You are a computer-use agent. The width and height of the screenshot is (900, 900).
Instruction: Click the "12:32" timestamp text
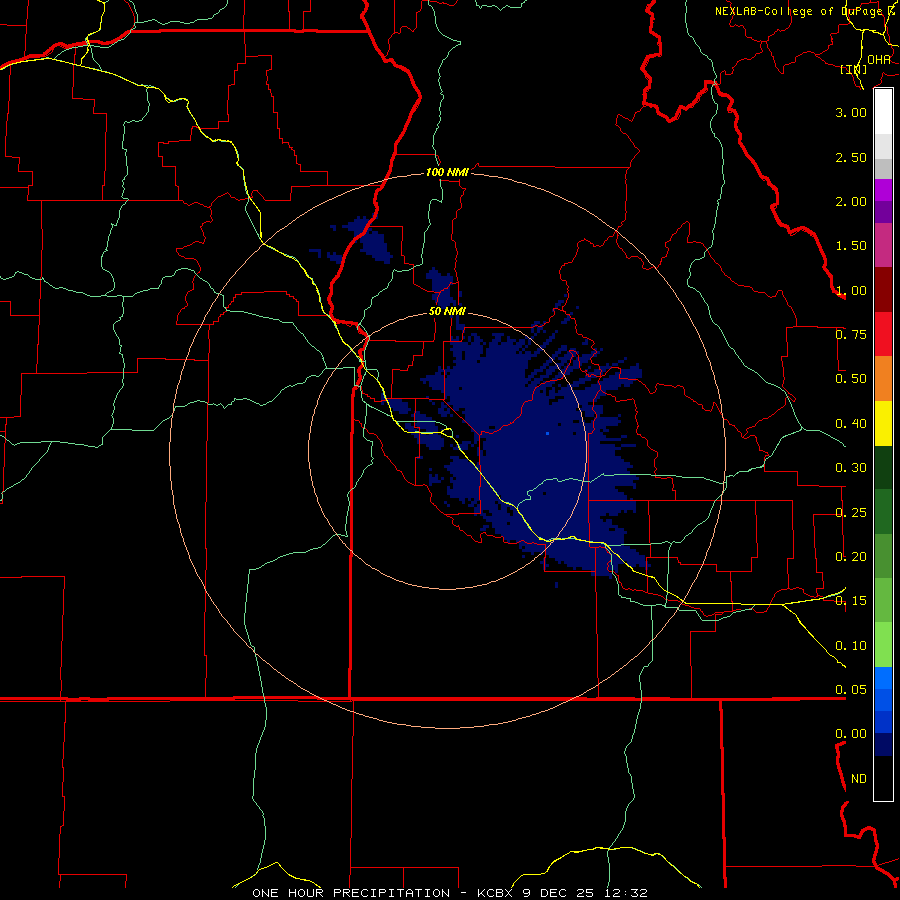coord(626,893)
